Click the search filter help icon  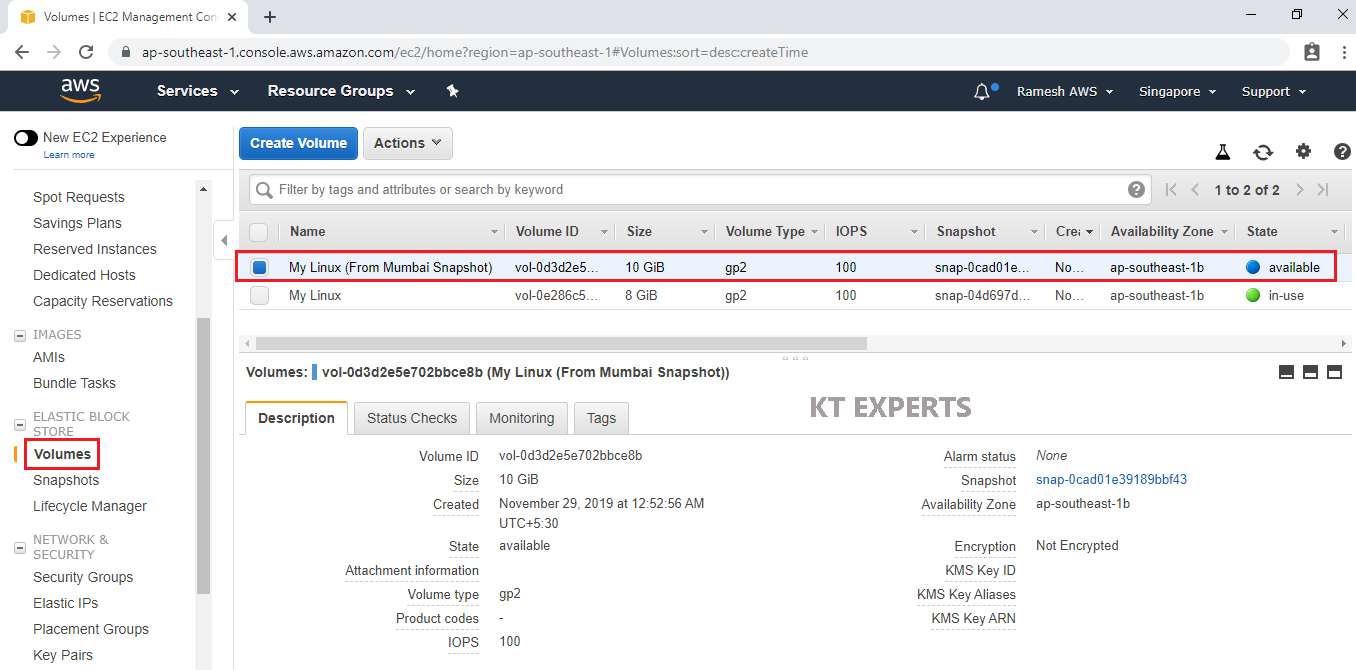pyautogui.click(x=1136, y=189)
